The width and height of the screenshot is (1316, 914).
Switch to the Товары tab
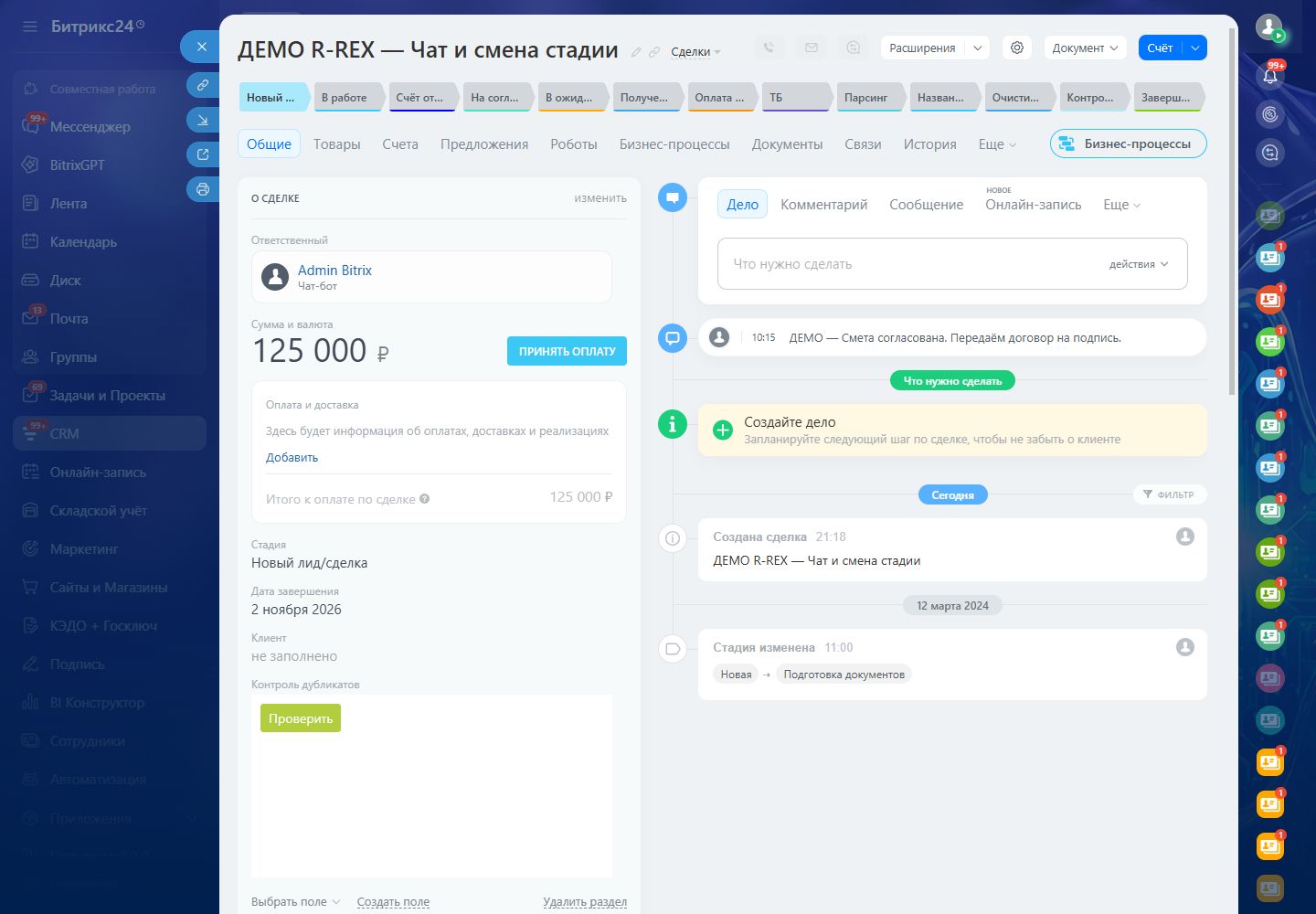[x=337, y=144]
